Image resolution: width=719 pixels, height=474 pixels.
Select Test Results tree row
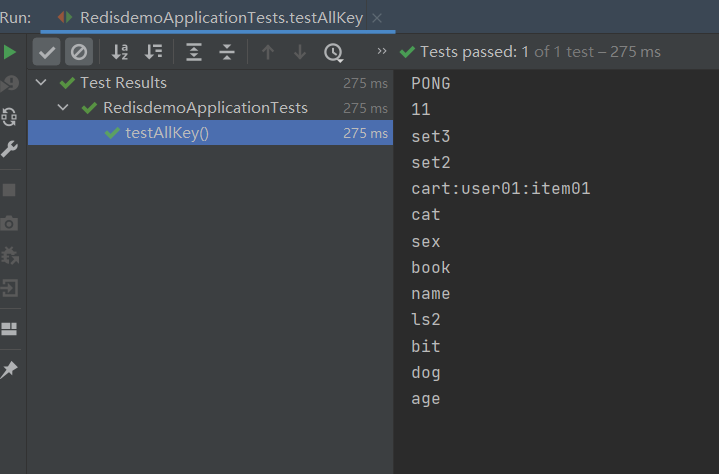pyautogui.click(x=210, y=83)
